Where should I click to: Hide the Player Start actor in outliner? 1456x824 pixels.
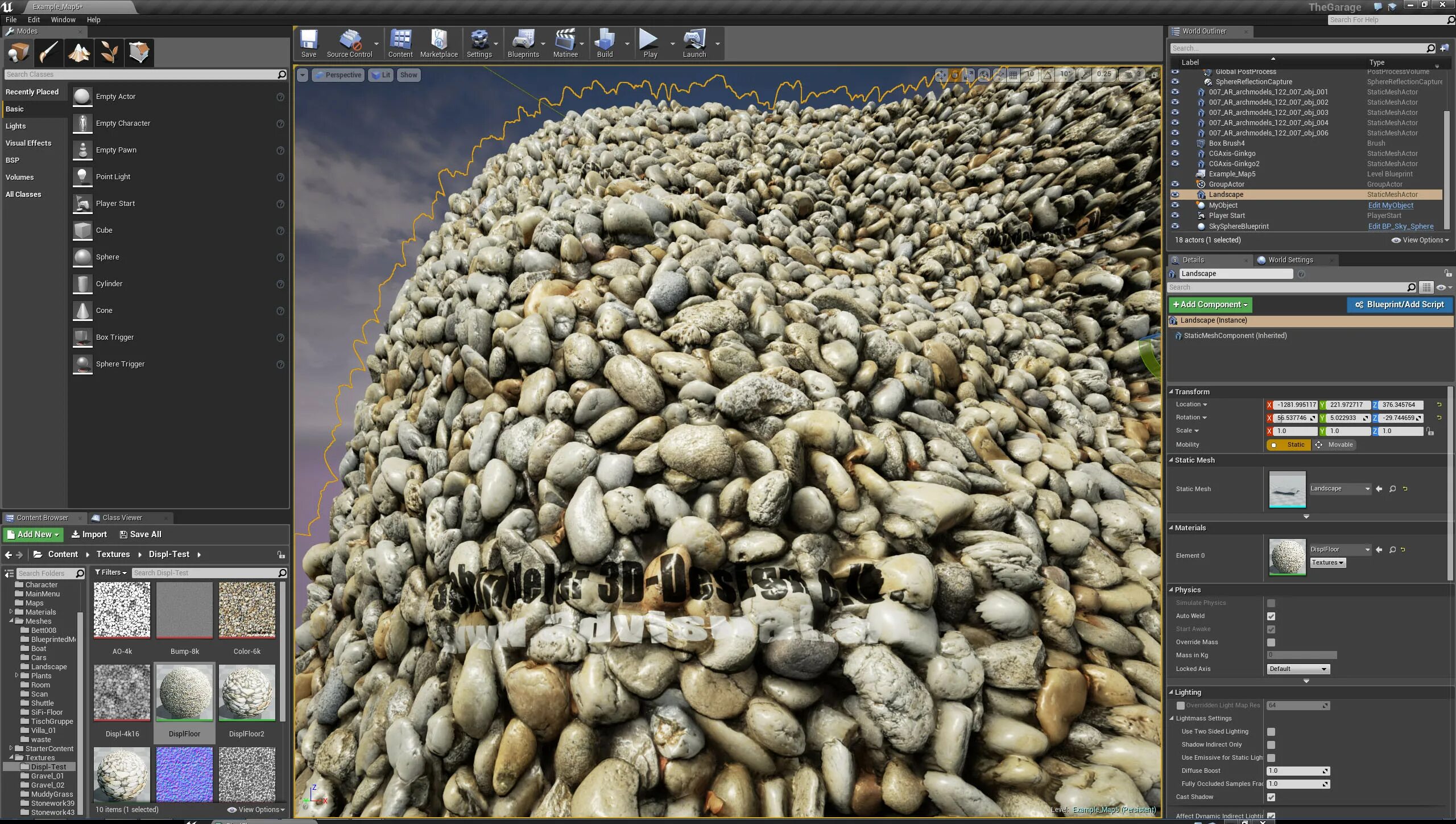tap(1175, 216)
